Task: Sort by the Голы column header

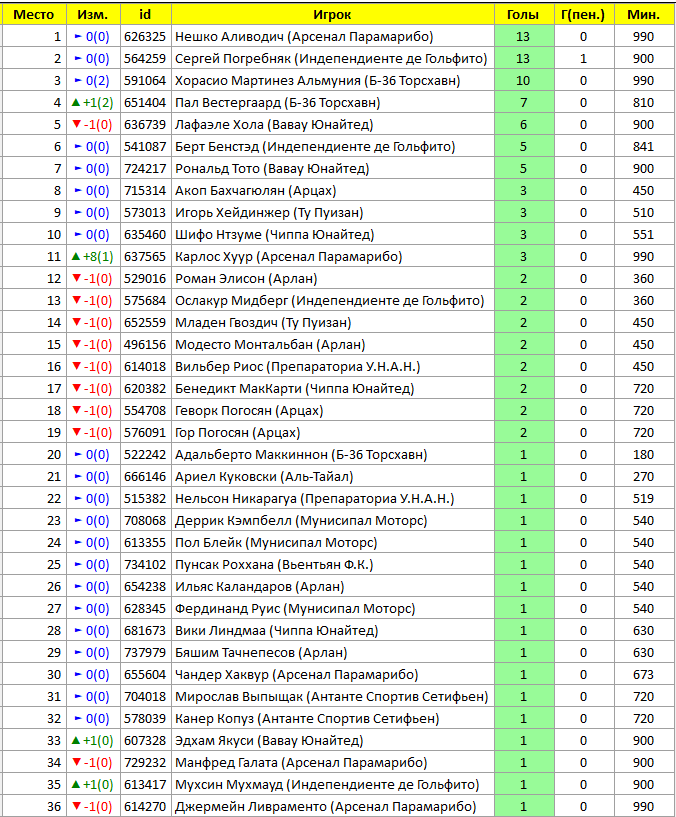Action: (523, 15)
